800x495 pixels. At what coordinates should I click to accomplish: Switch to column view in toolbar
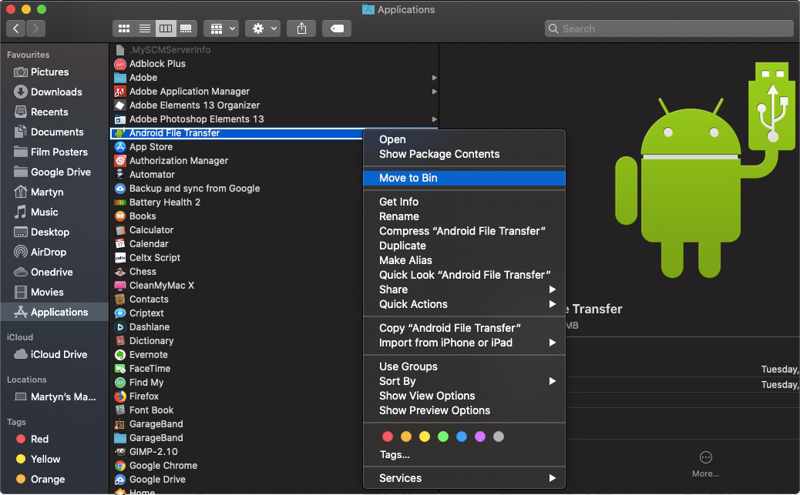point(166,29)
